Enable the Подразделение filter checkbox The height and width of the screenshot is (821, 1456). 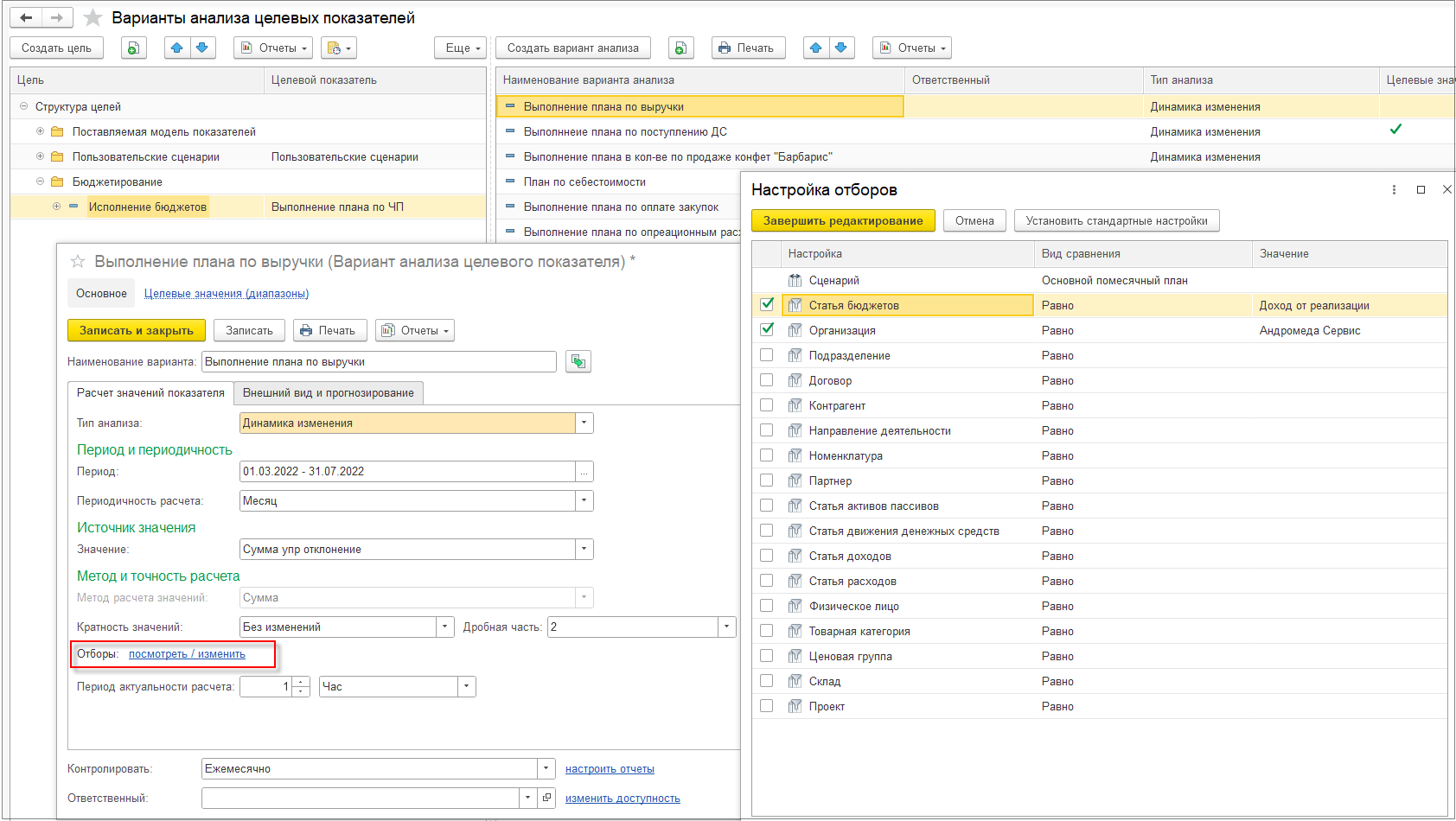point(767,355)
